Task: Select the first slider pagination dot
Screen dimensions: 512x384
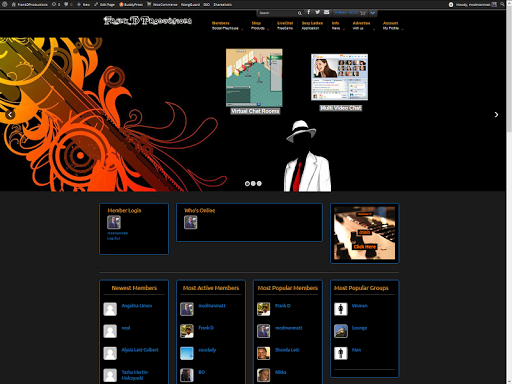Action: (247, 184)
